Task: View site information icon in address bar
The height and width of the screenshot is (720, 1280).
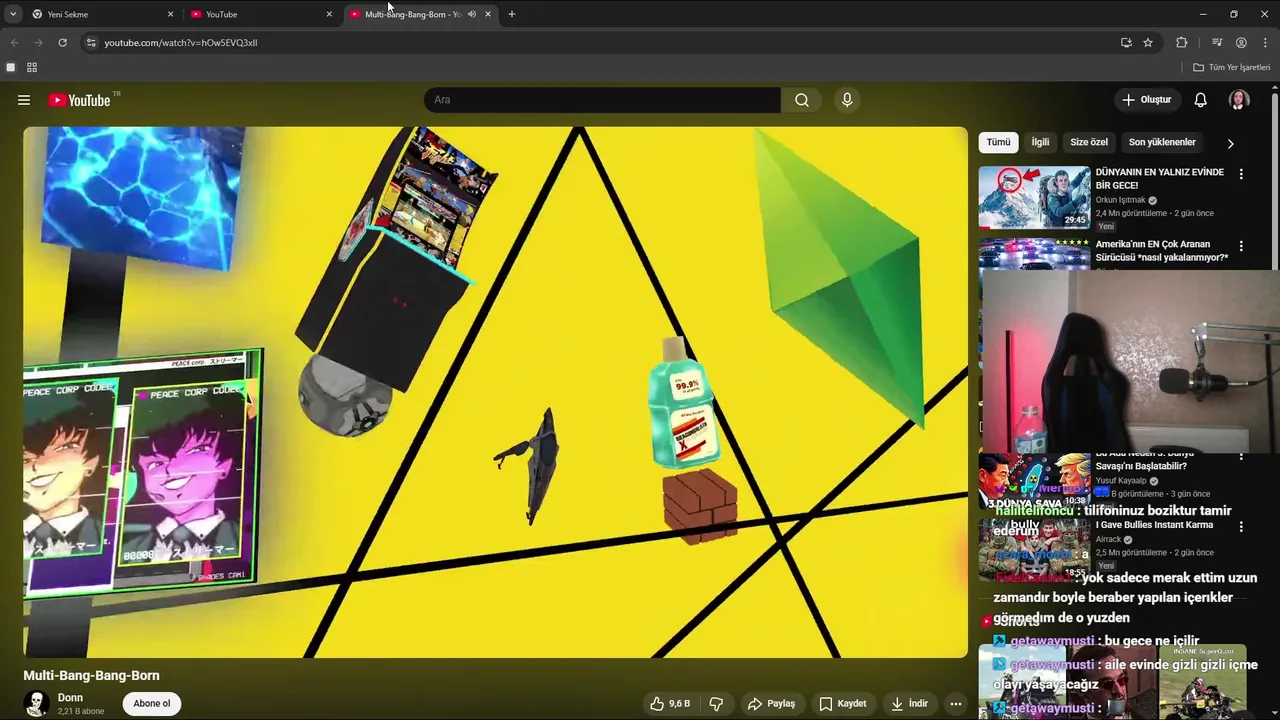Action: tap(91, 43)
